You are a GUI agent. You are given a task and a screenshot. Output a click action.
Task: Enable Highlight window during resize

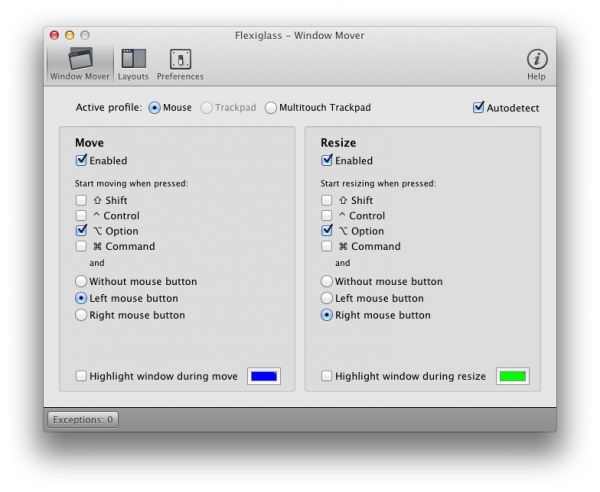click(x=327, y=376)
